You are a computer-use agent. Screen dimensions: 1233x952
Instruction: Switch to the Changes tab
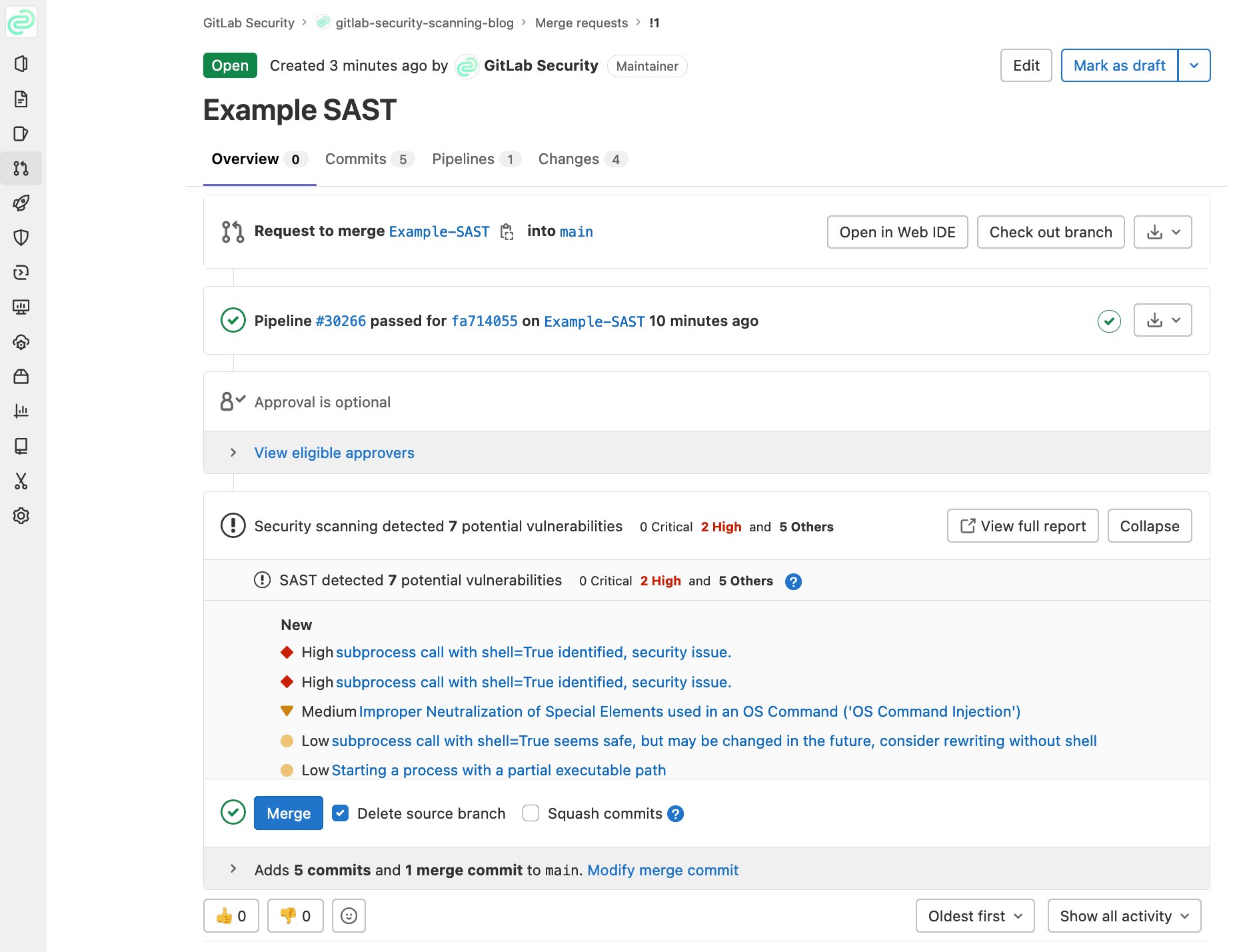pos(581,159)
